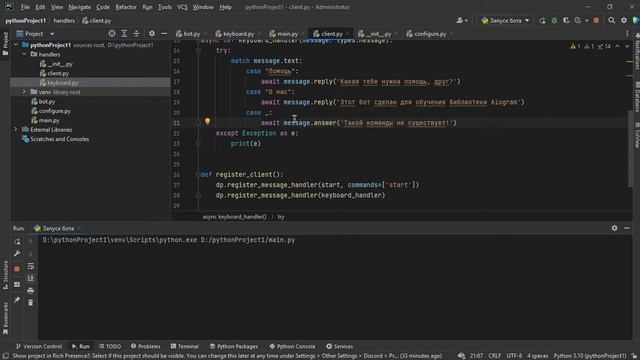Open the File menu
This screenshot has height=360, width=640.
coord(25,7)
